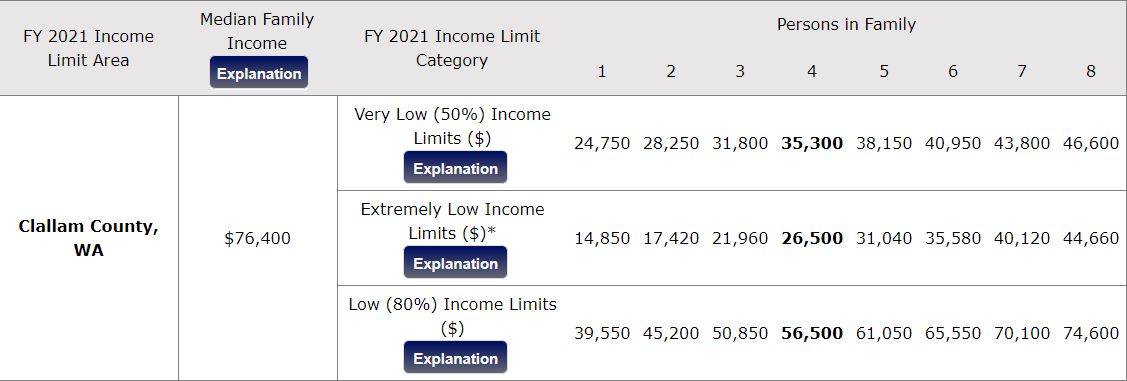Click the bold 35,300 four-person very low limit
1127x381 pixels.
click(x=811, y=143)
